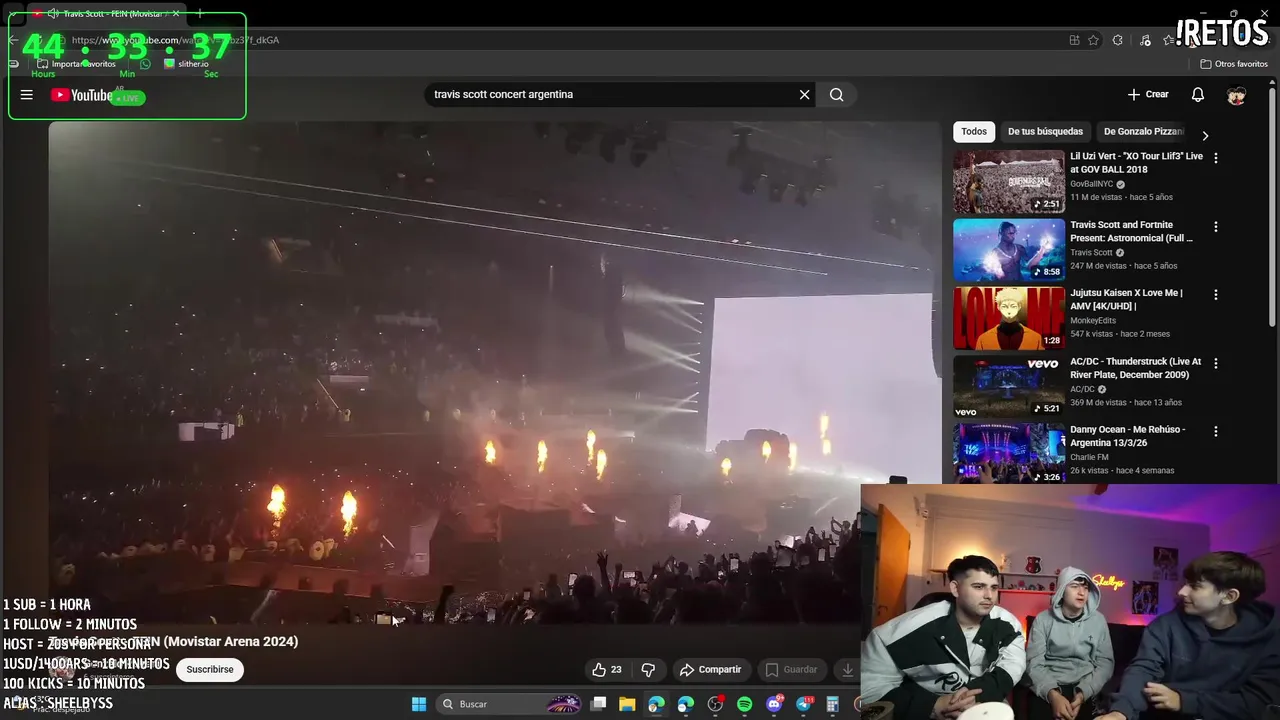Open the Crear upload menu

pos(1148,94)
